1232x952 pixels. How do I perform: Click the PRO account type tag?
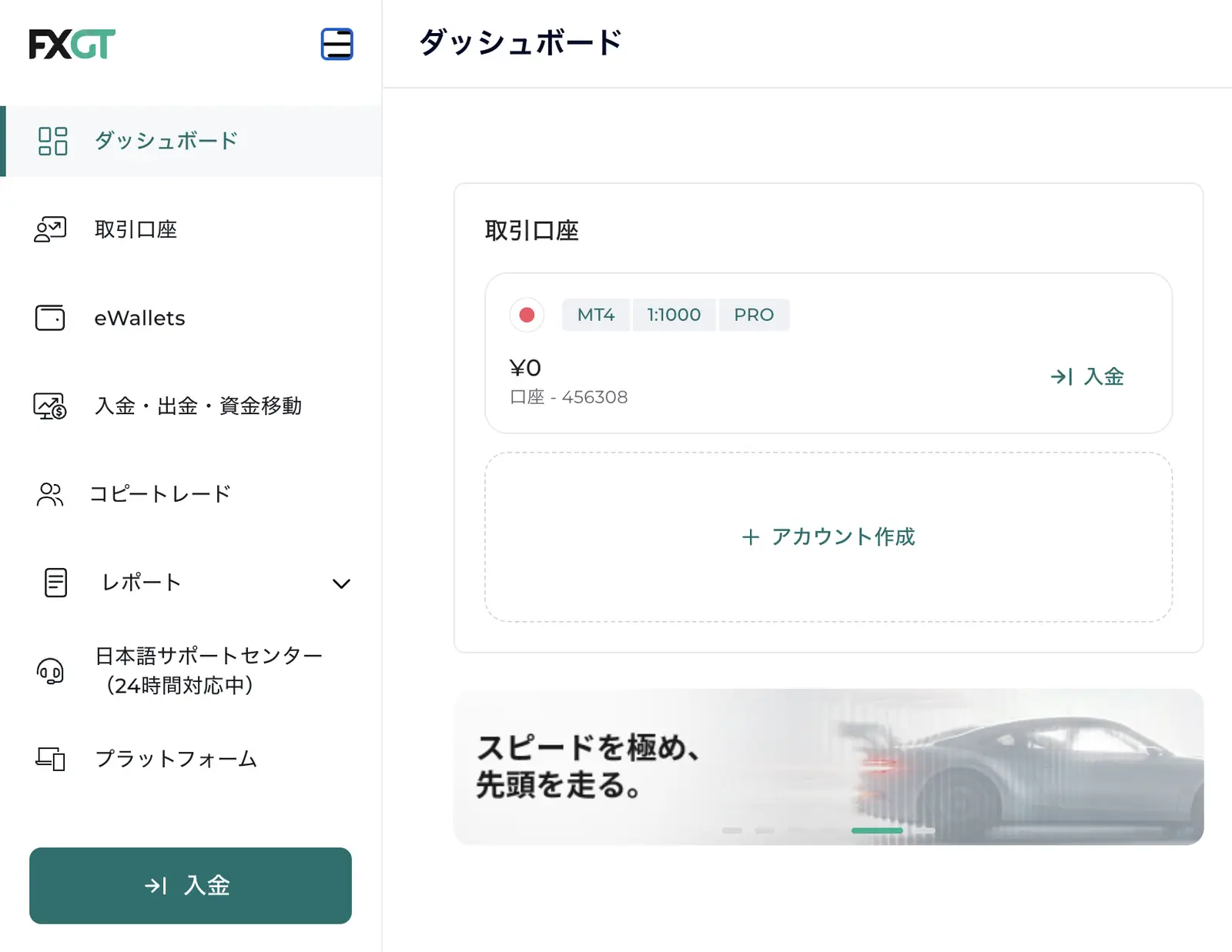[754, 315]
